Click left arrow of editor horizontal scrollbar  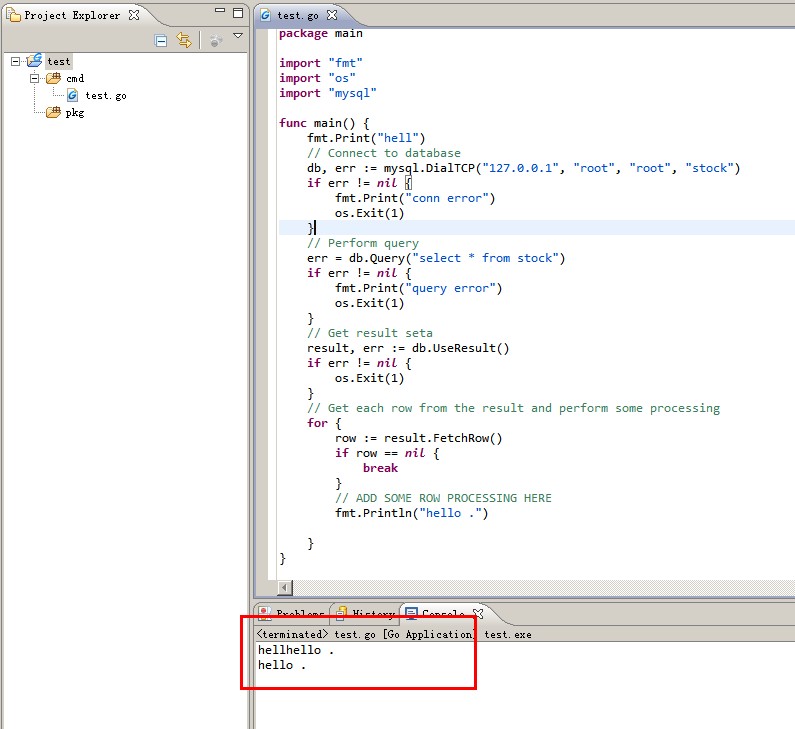coord(285,587)
